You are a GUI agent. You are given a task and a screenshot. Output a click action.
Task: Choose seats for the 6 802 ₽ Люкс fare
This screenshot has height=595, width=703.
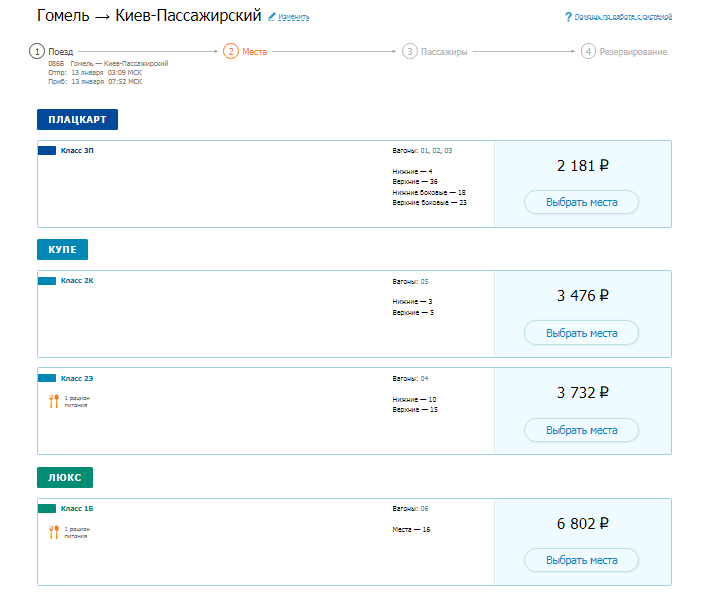581,560
